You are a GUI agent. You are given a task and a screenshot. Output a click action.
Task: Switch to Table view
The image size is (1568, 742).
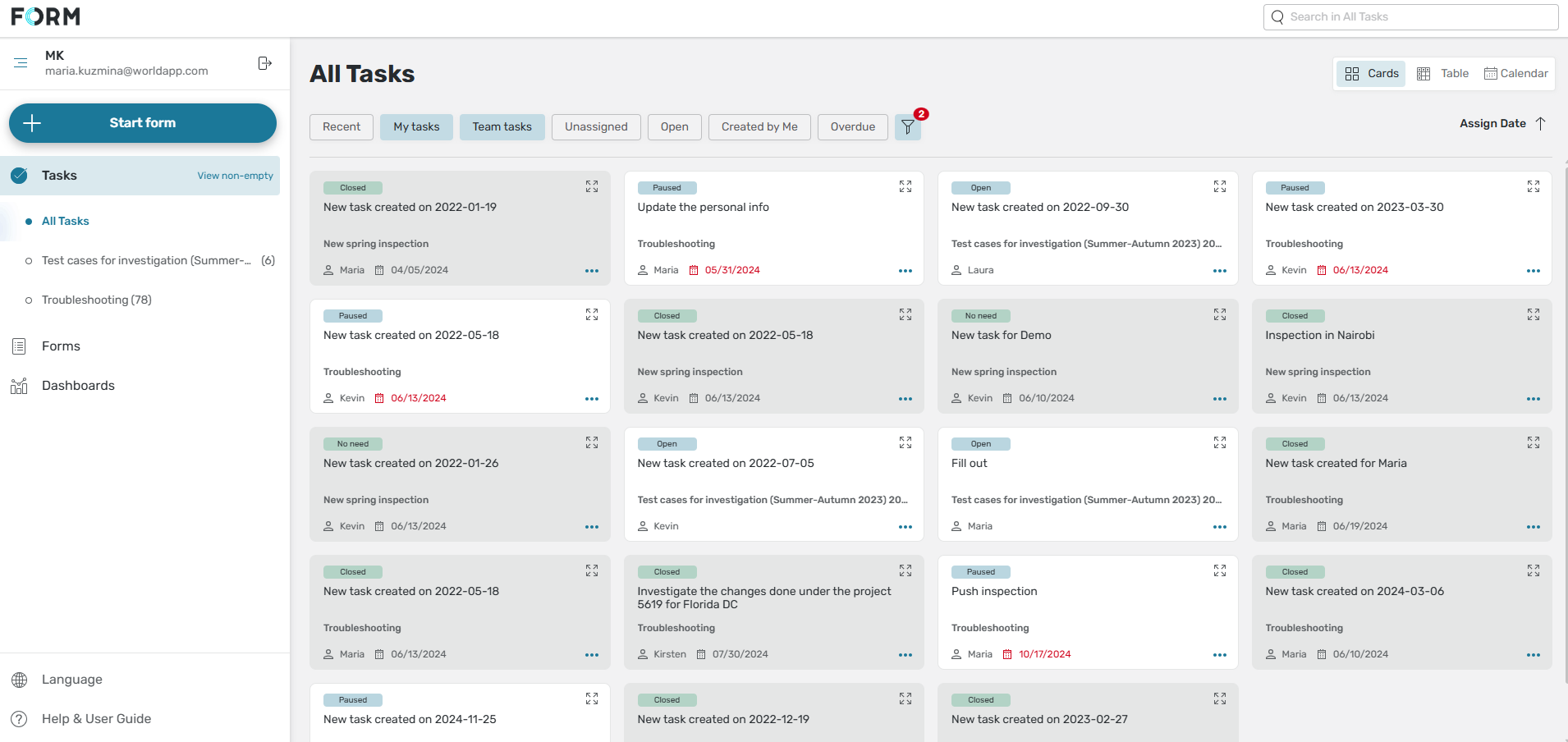[x=1443, y=74]
